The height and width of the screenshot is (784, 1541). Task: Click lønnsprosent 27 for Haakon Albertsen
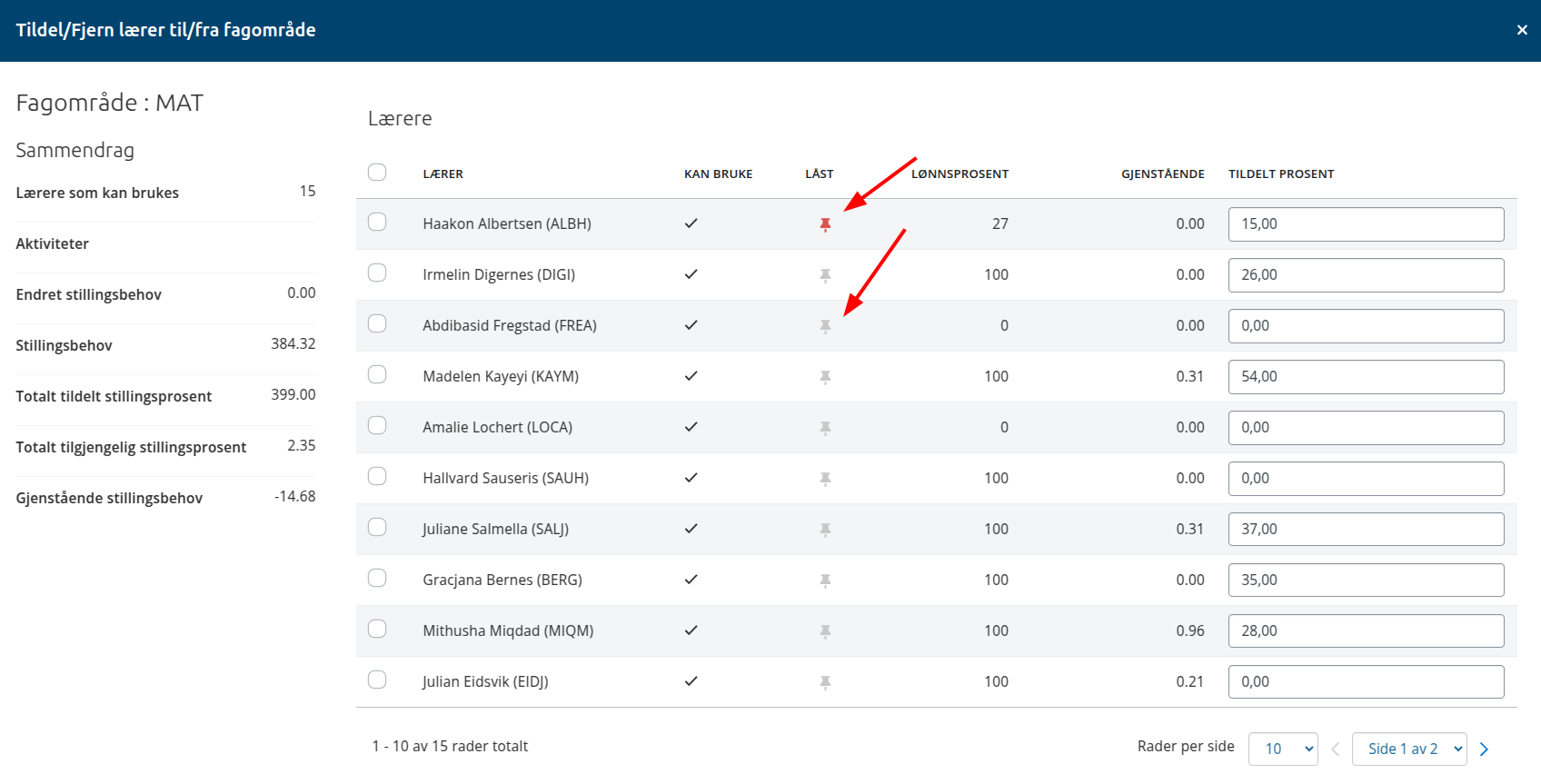[1000, 223]
